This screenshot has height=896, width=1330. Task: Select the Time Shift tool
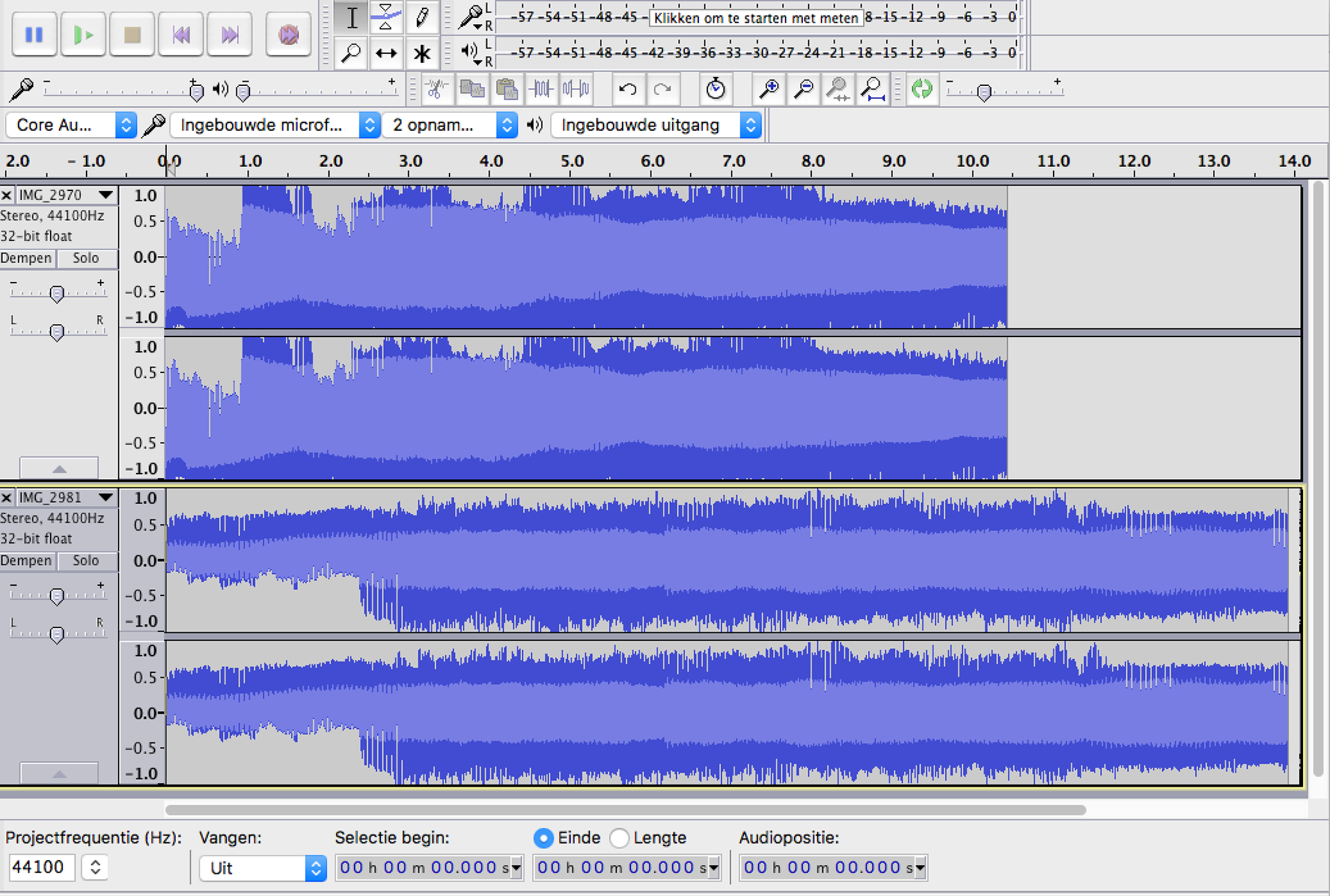point(386,53)
